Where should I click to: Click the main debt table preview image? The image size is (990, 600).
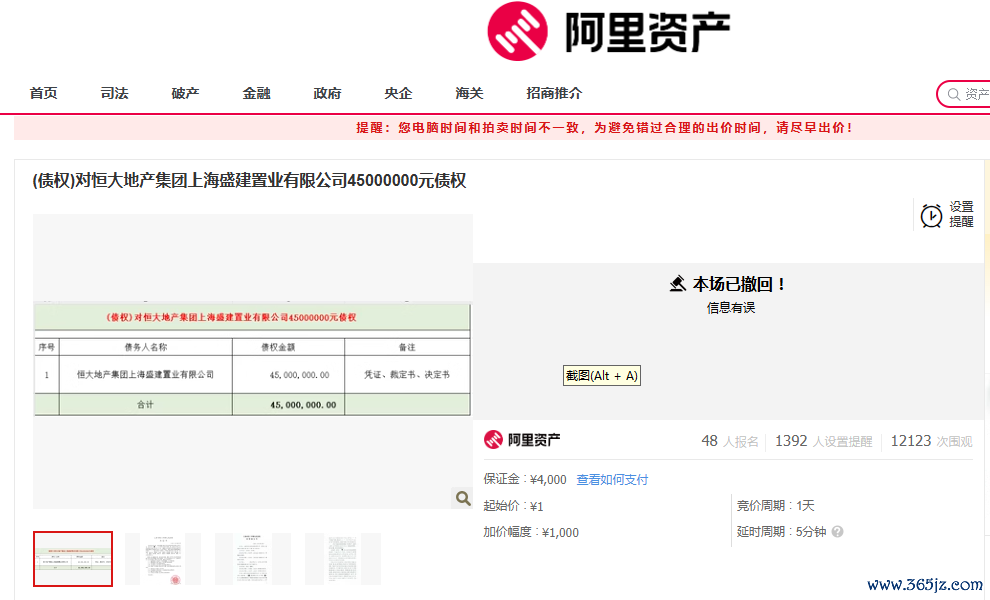point(253,359)
